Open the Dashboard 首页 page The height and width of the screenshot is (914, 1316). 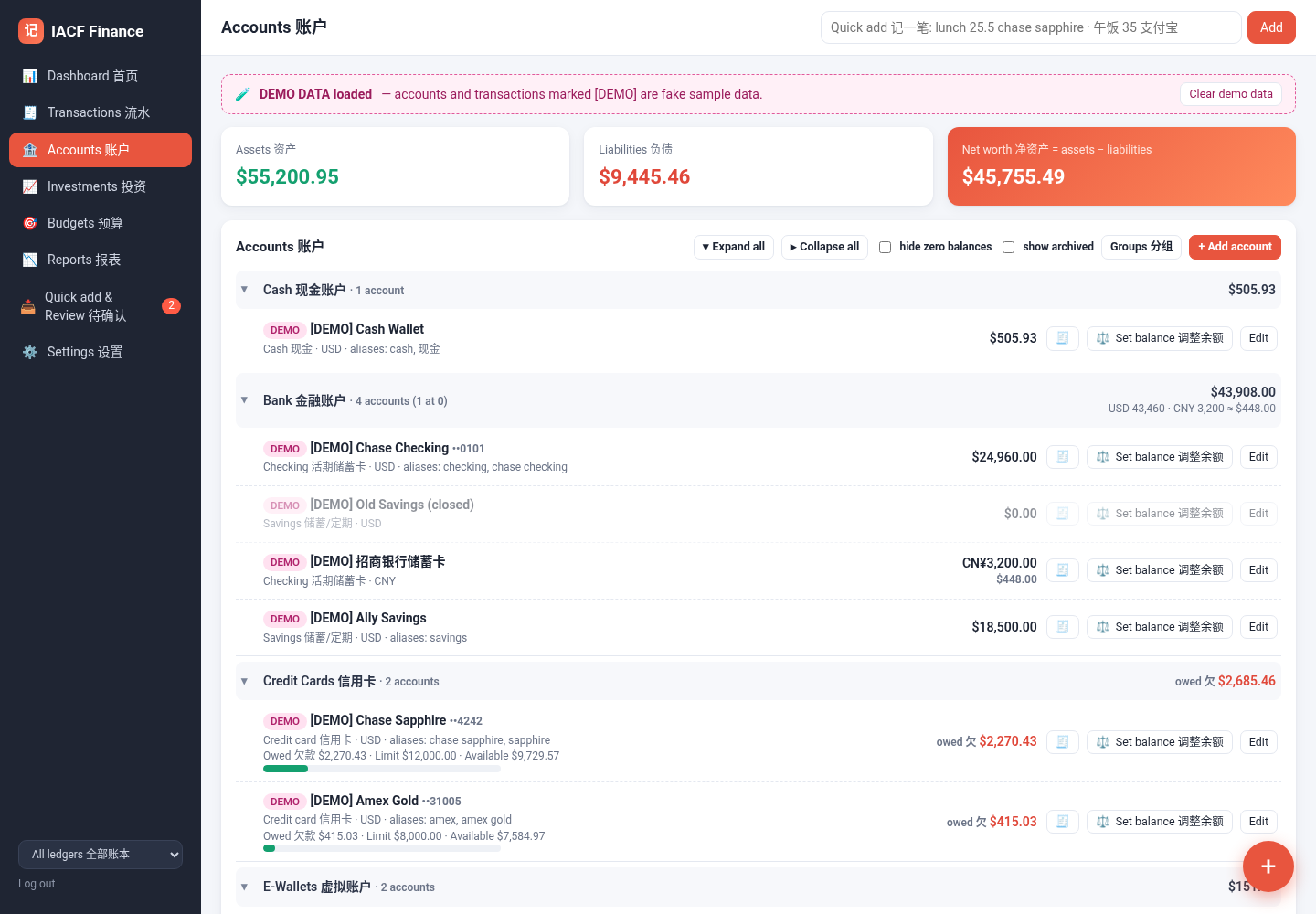coord(101,76)
